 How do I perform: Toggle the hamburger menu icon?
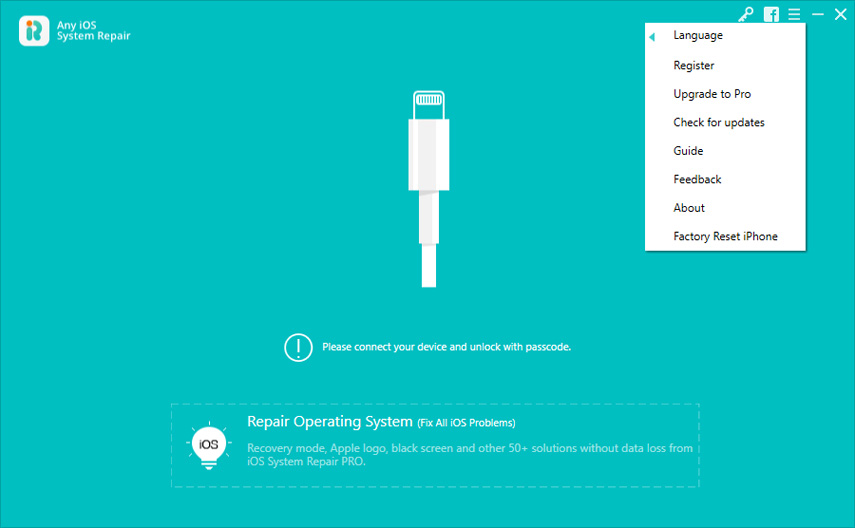point(794,15)
